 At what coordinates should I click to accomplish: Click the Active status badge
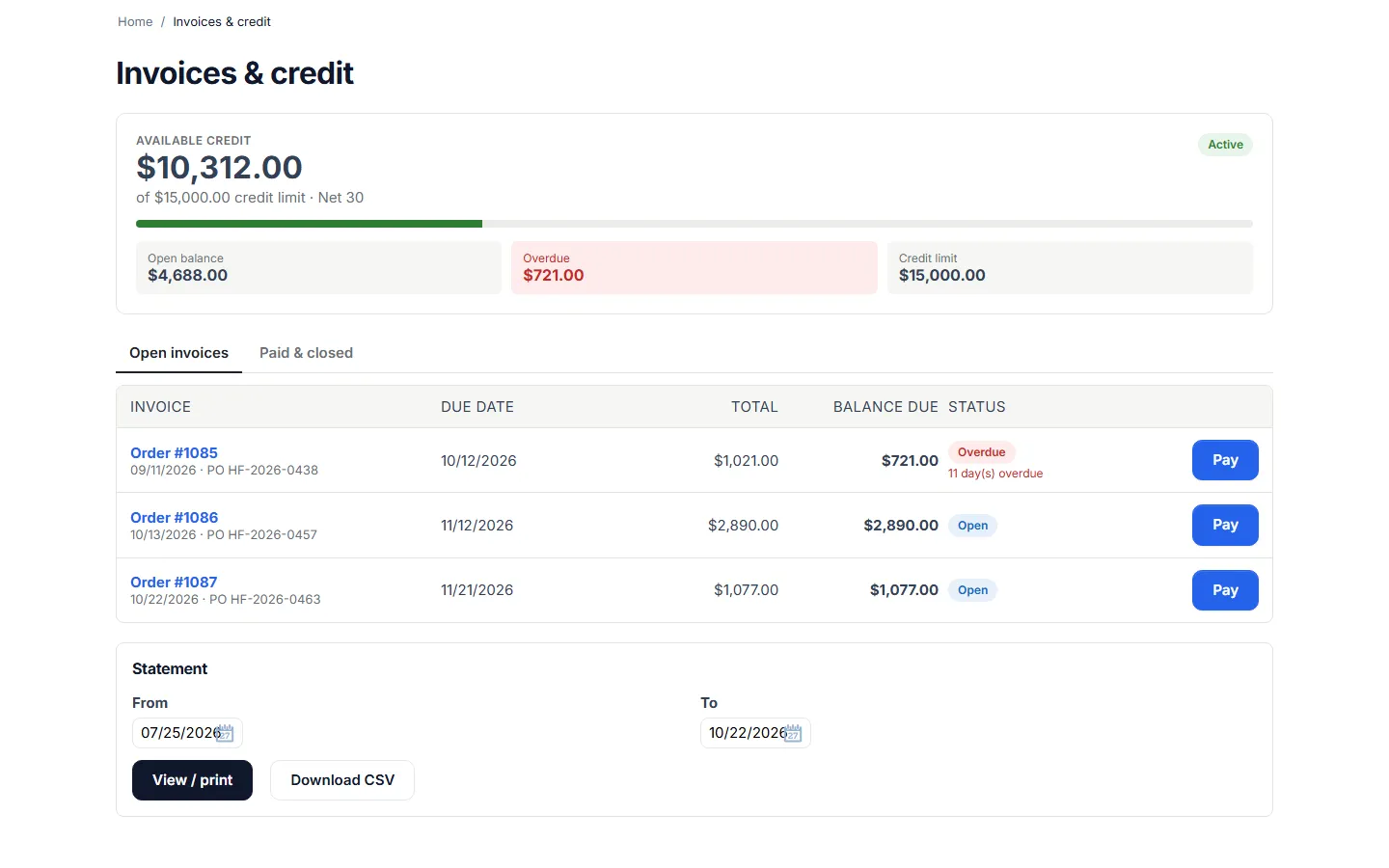[x=1225, y=145]
